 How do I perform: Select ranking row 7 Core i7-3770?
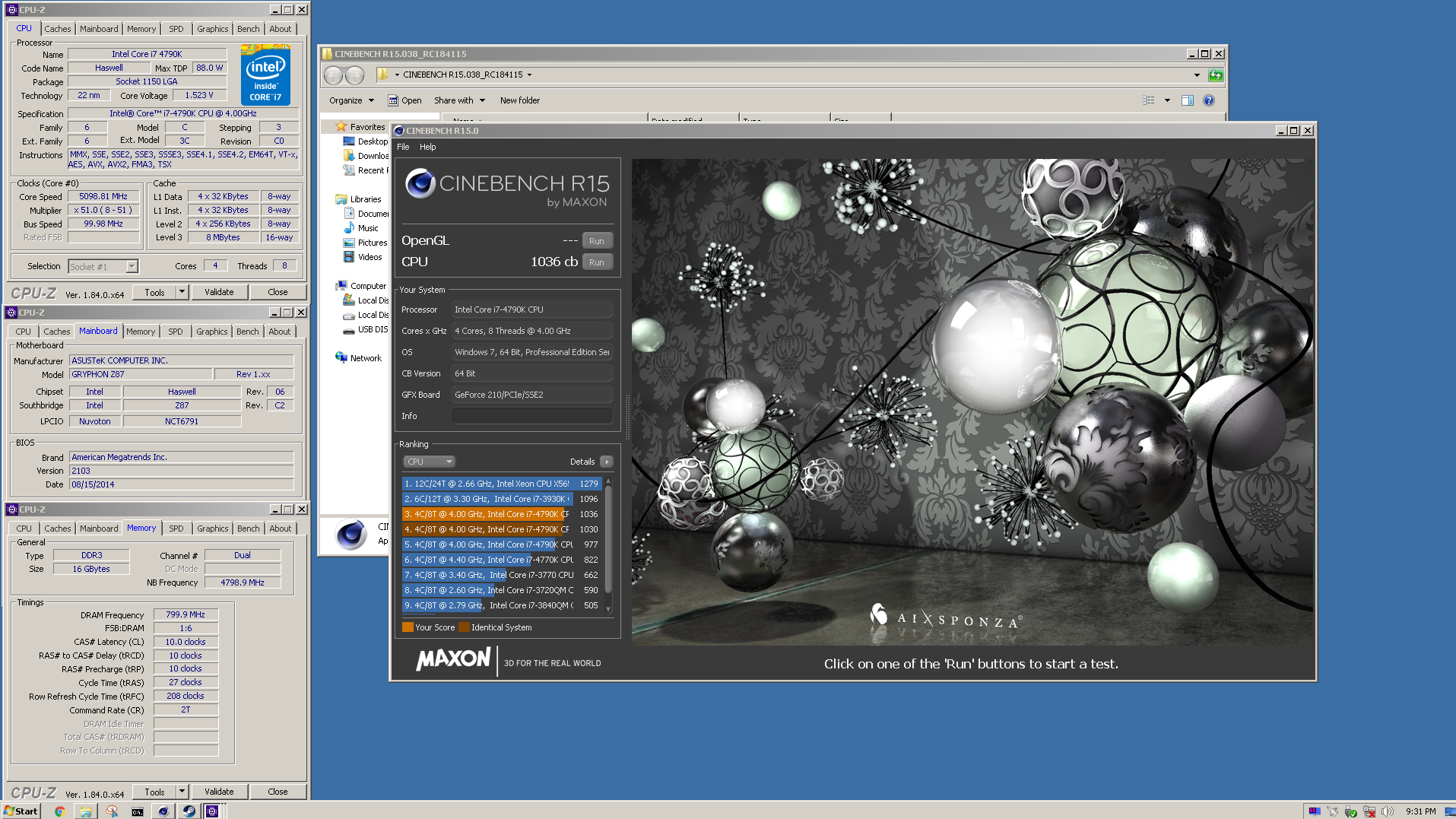pyautogui.click(x=501, y=575)
